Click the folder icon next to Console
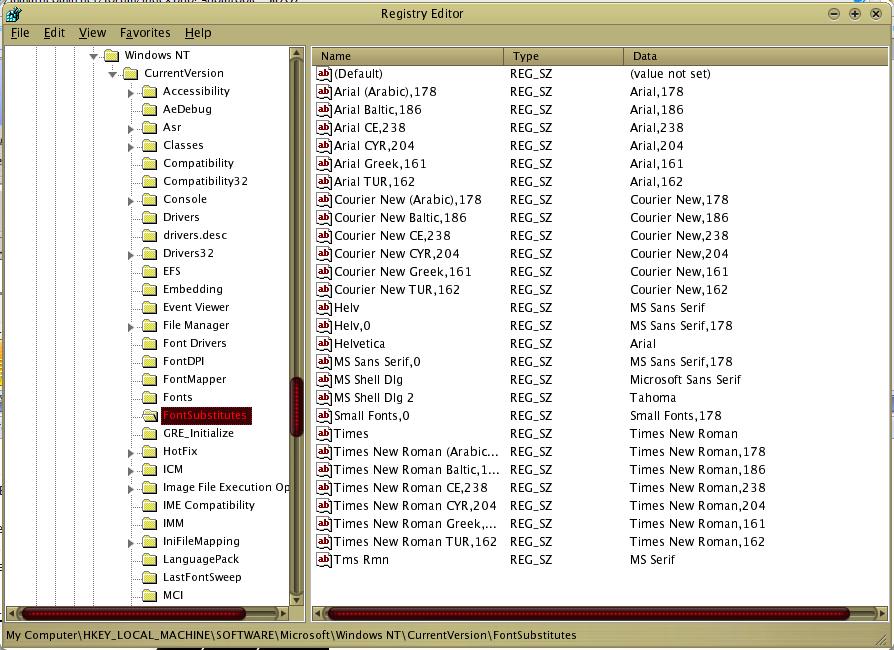 [149, 200]
